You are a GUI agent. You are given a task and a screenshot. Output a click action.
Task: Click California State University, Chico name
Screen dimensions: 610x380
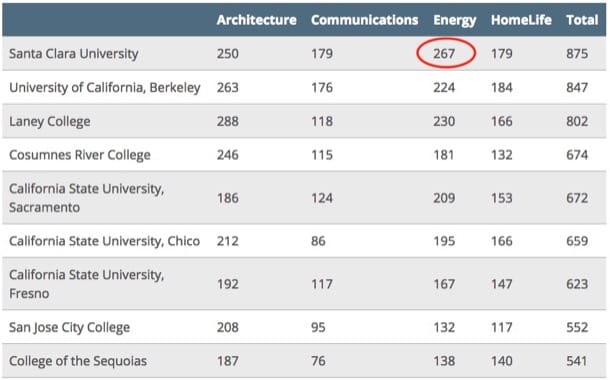[x=104, y=241]
